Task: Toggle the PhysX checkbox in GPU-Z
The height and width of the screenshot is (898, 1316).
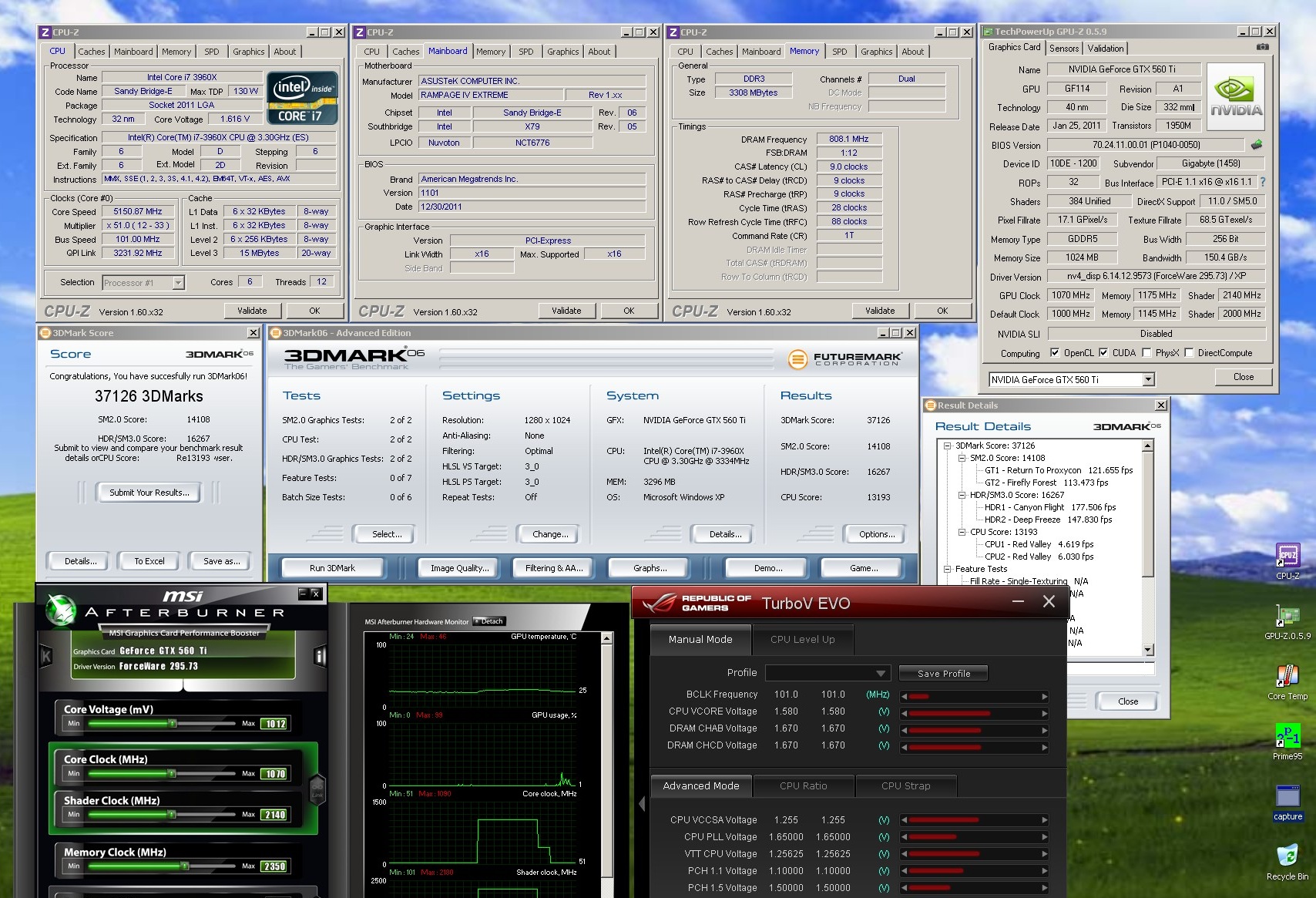Action: [1146, 353]
